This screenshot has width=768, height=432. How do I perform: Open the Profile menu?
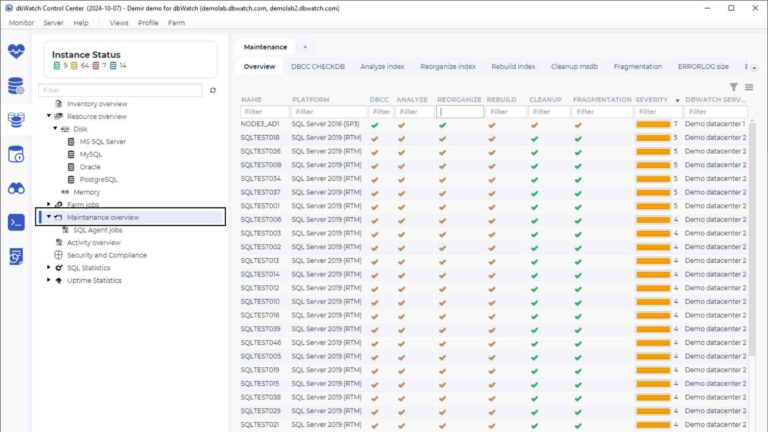[148, 23]
